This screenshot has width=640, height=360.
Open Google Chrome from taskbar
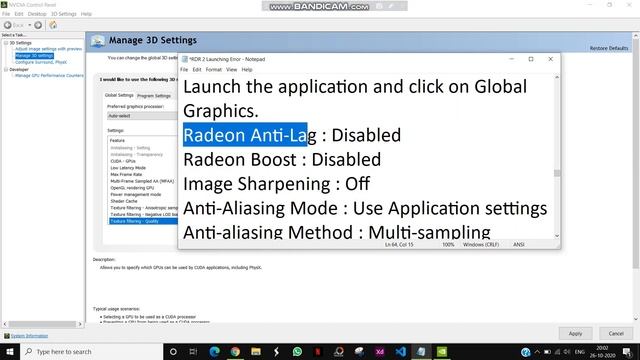[x=235, y=351]
